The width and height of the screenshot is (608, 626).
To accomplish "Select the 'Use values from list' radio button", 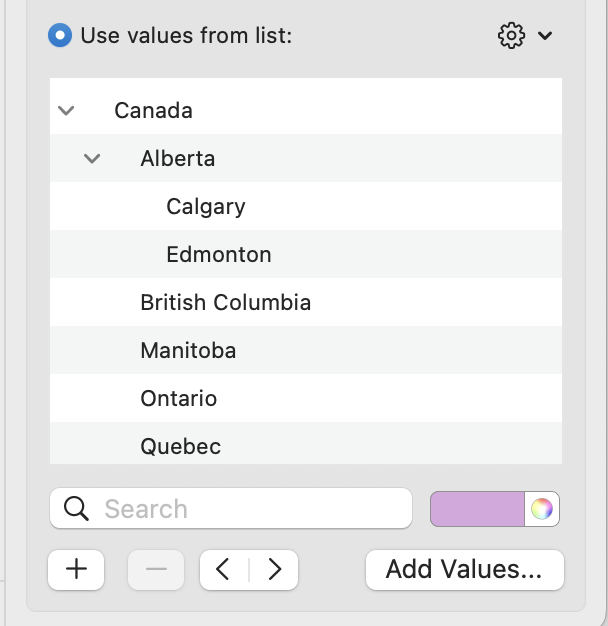I will (x=60, y=36).
